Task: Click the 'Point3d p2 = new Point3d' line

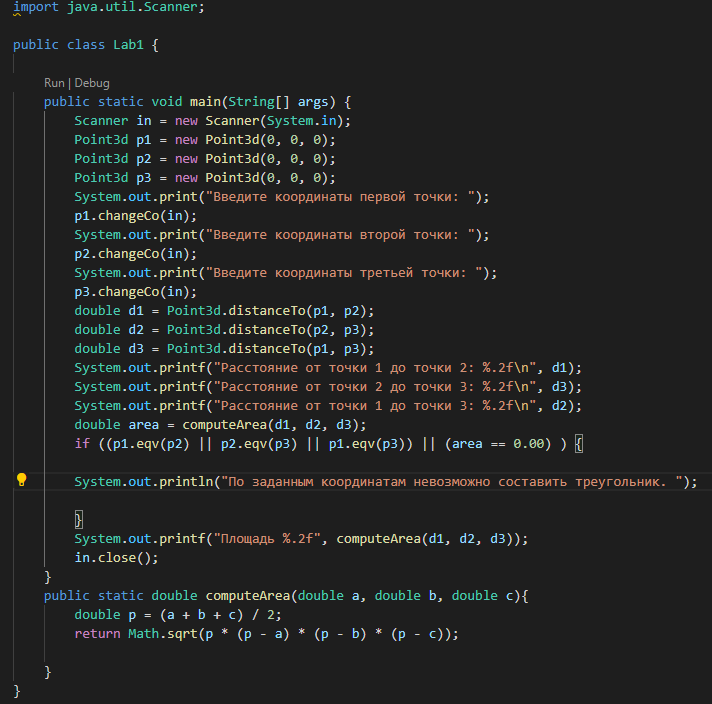Action: click(x=205, y=159)
